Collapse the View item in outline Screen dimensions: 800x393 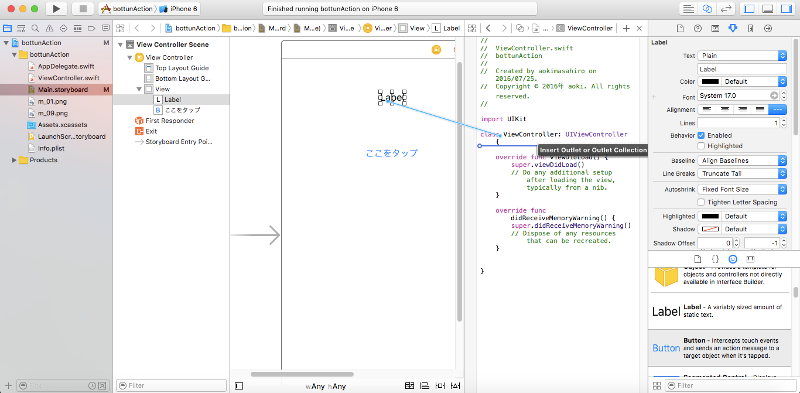coord(138,89)
